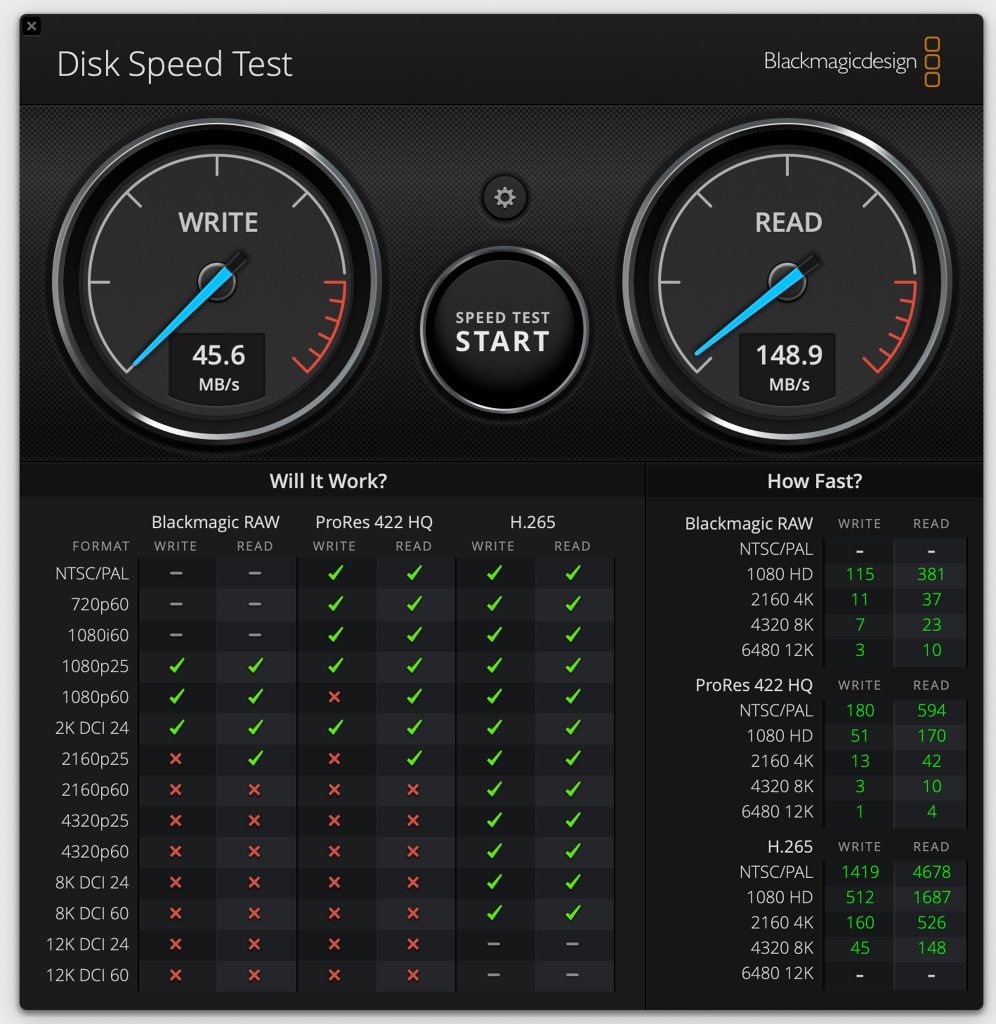Click the red cross for ProRes 422 HQ write at 8K DCI 24
The height and width of the screenshot is (1024, 996).
tap(334, 882)
